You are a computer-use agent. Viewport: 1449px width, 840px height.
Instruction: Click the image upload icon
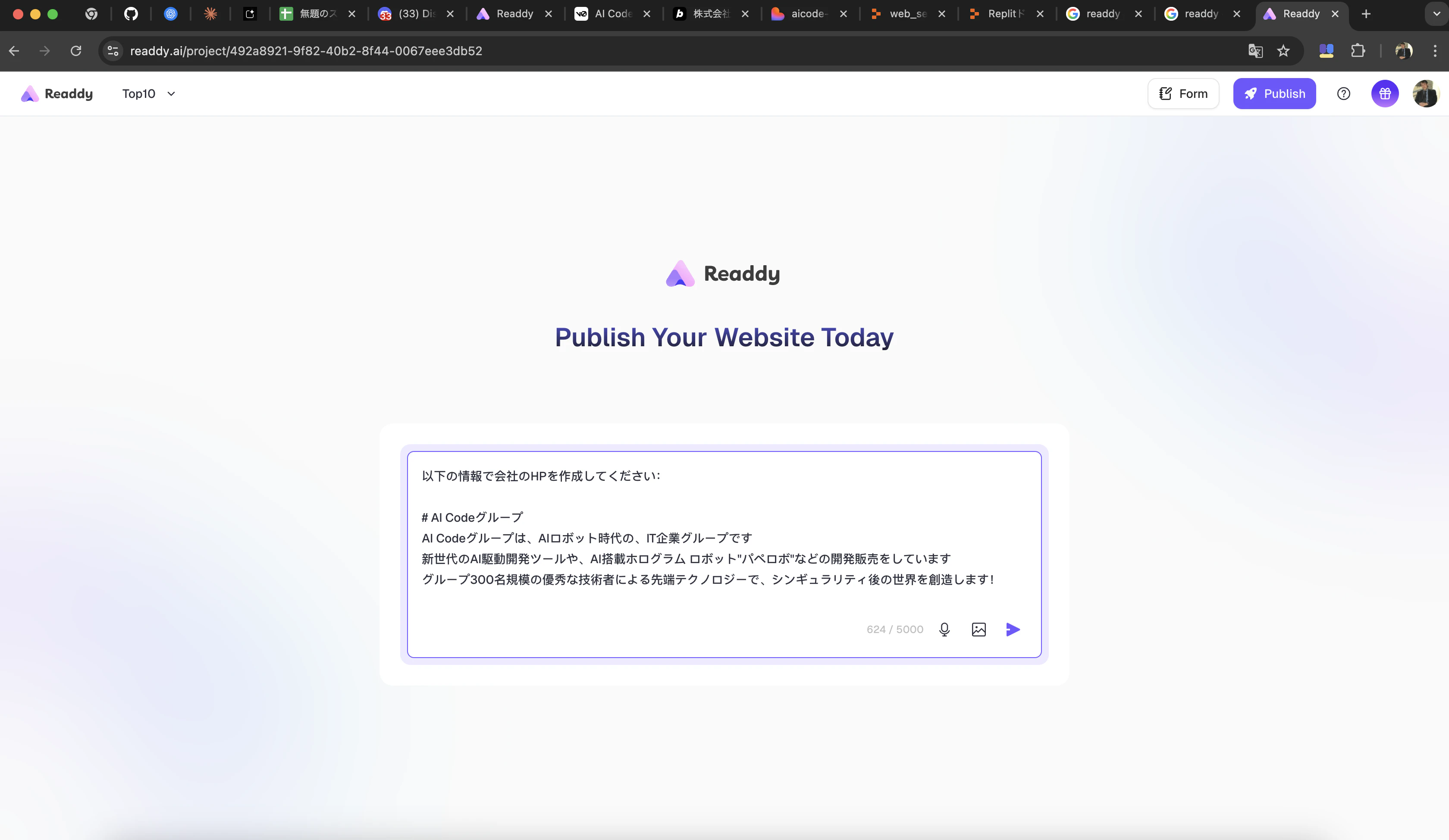click(979, 630)
